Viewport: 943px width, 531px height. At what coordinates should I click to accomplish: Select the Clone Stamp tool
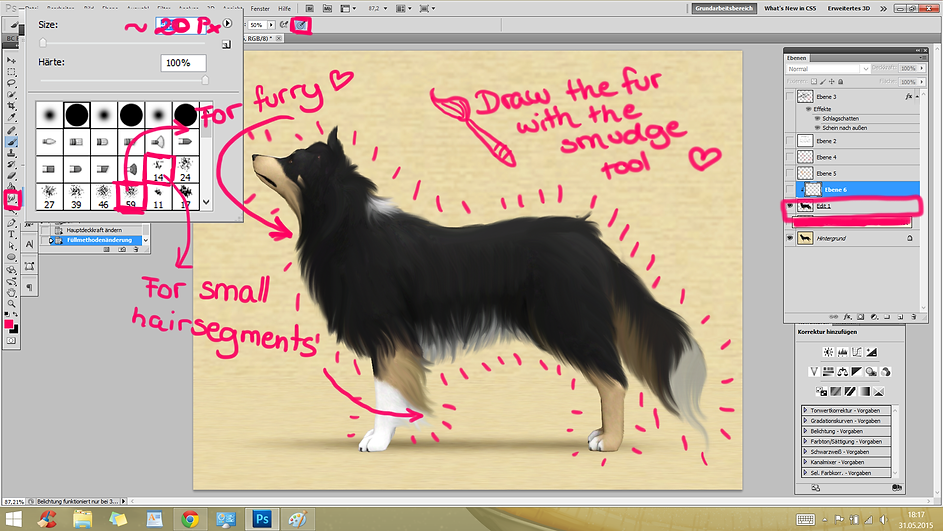11,153
